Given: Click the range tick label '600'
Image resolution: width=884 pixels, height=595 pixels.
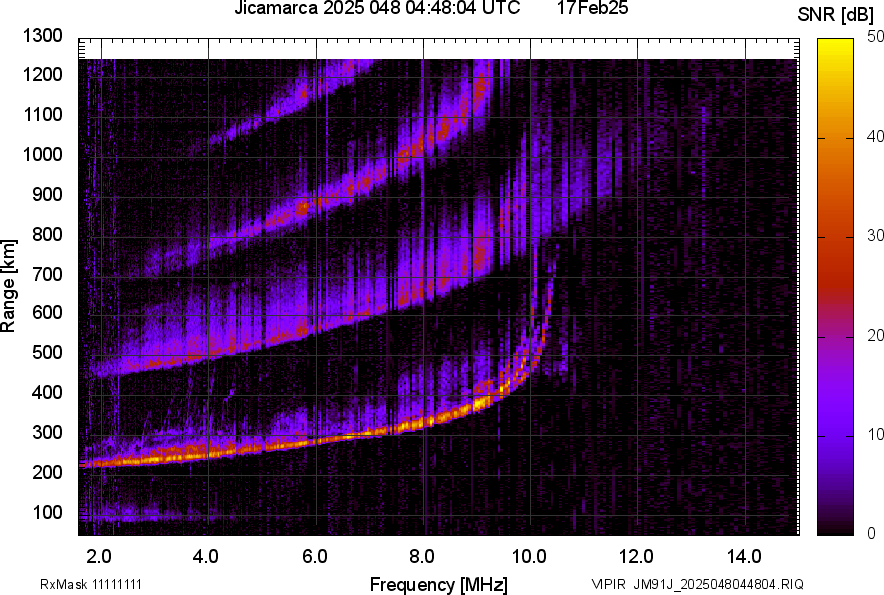Looking at the screenshot, I should tap(47, 312).
